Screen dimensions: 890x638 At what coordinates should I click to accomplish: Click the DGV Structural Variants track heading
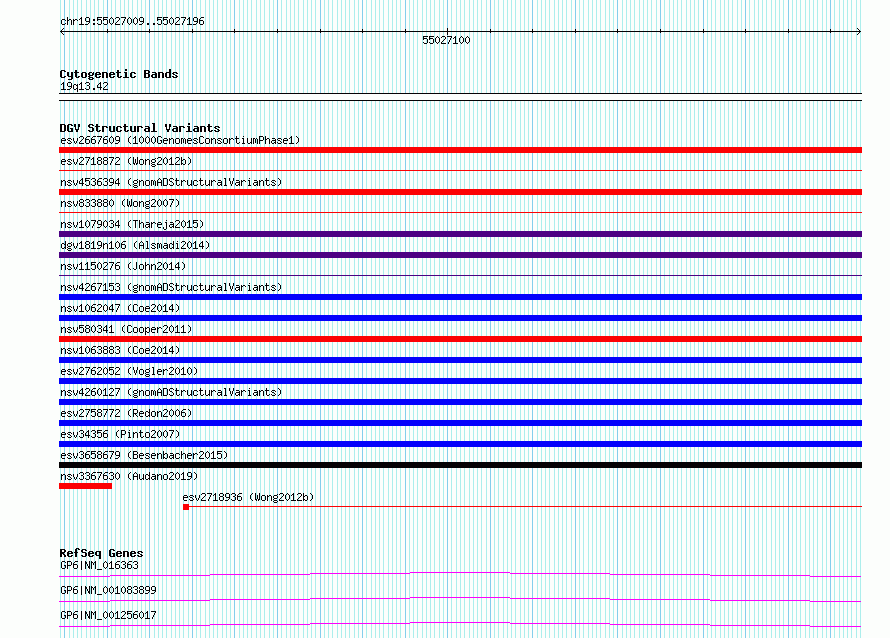140,128
